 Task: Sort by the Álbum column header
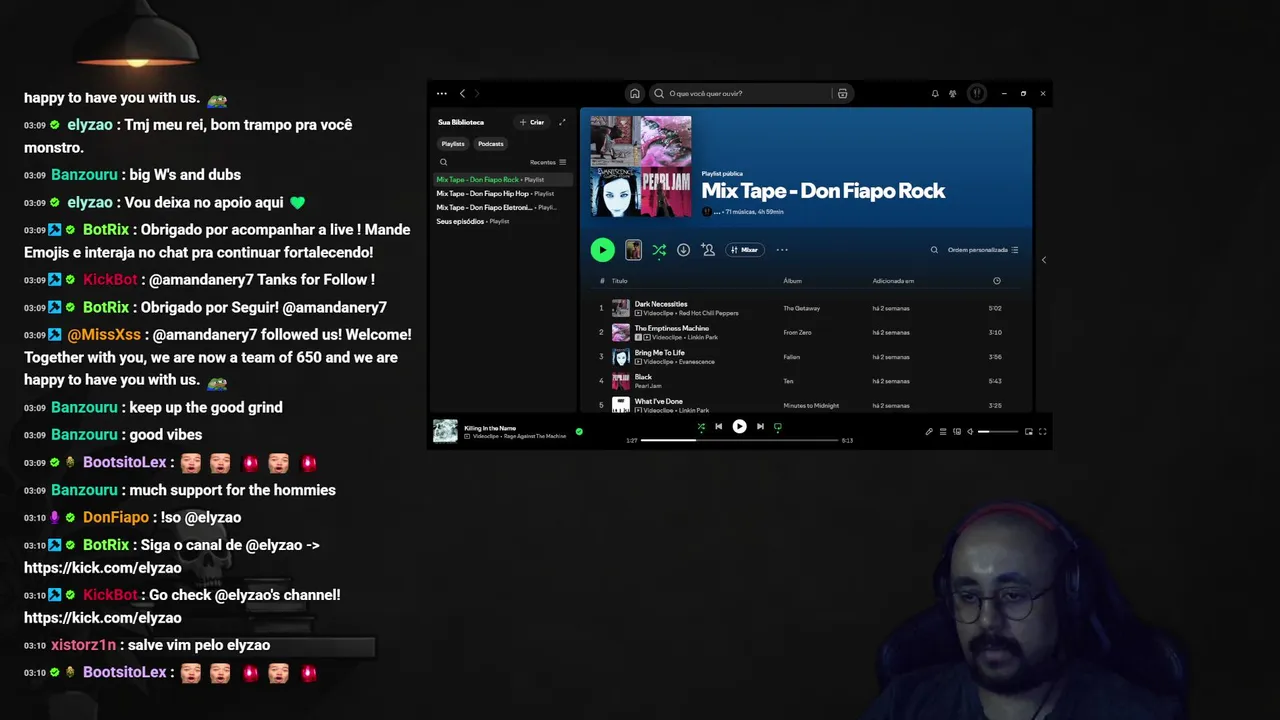pos(792,281)
